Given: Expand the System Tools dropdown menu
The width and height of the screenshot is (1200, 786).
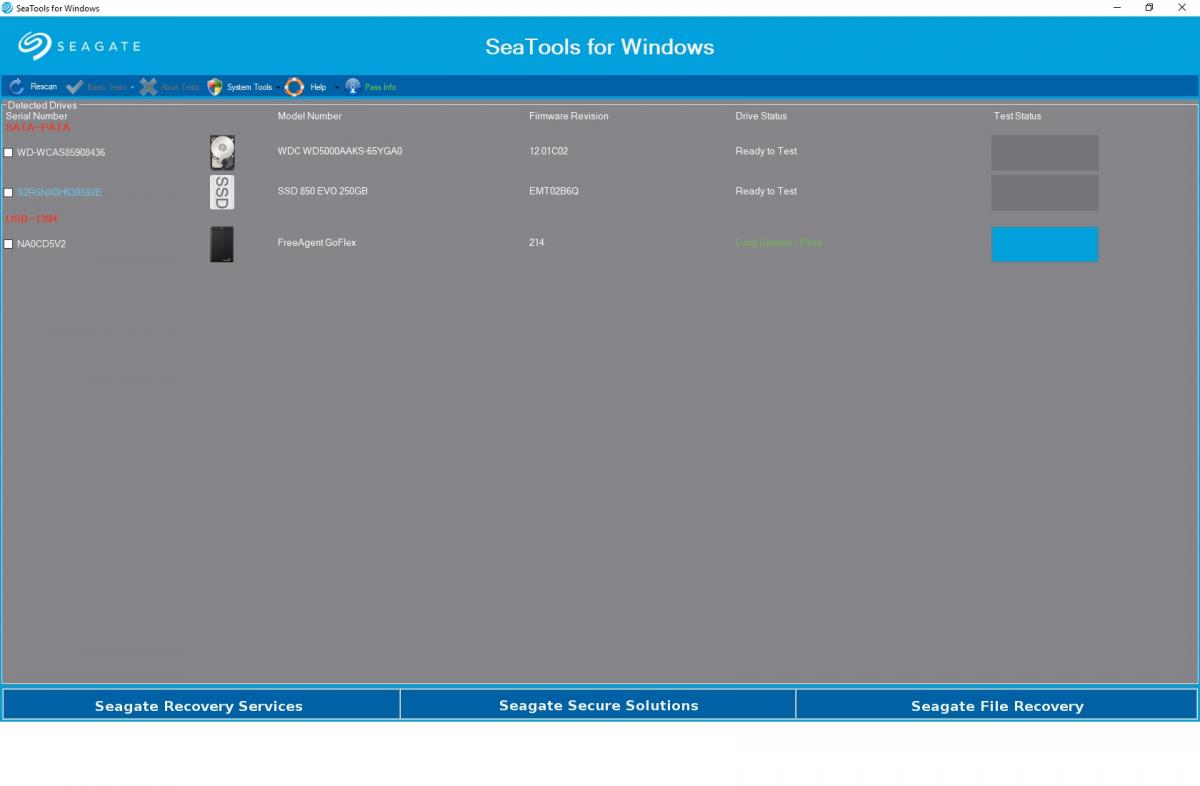Looking at the screenshot, I should point(241,87).
